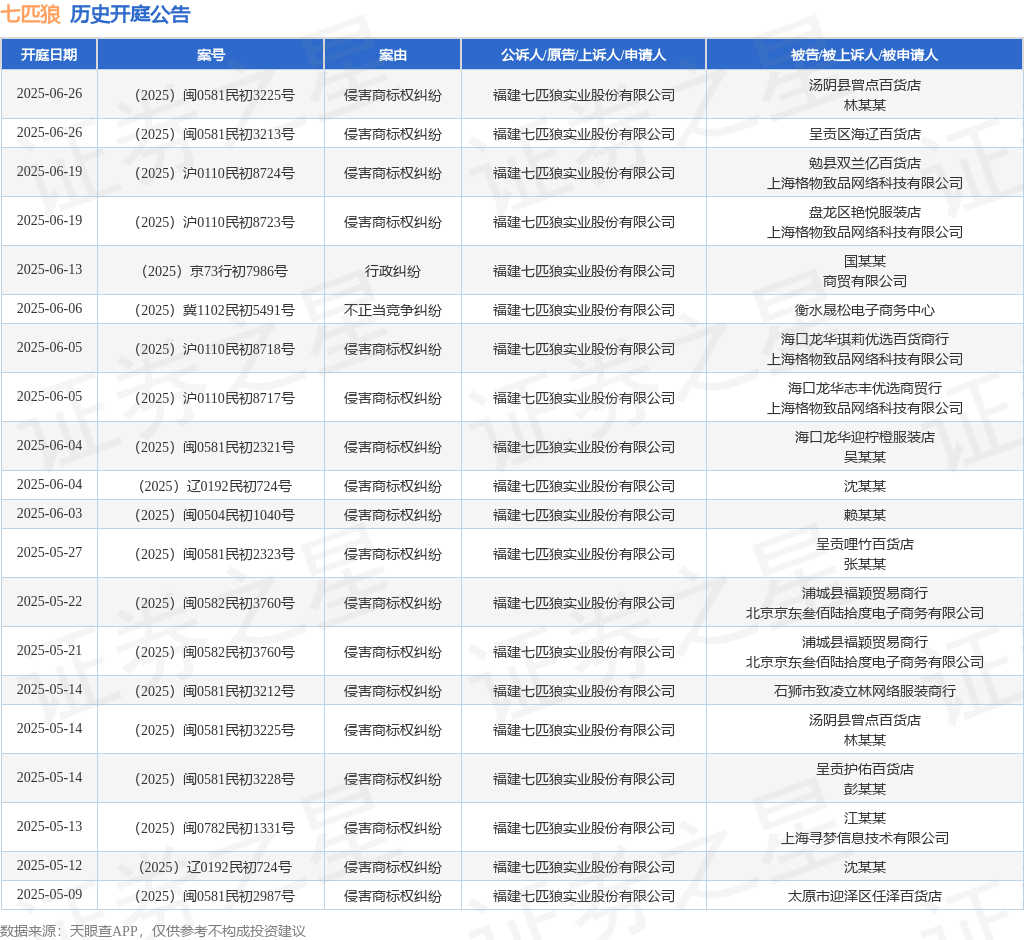Screen dimensions: 1024x940
Task: Click date 2025-06-26 in the 3213号 row
Action: pos(50,132)
